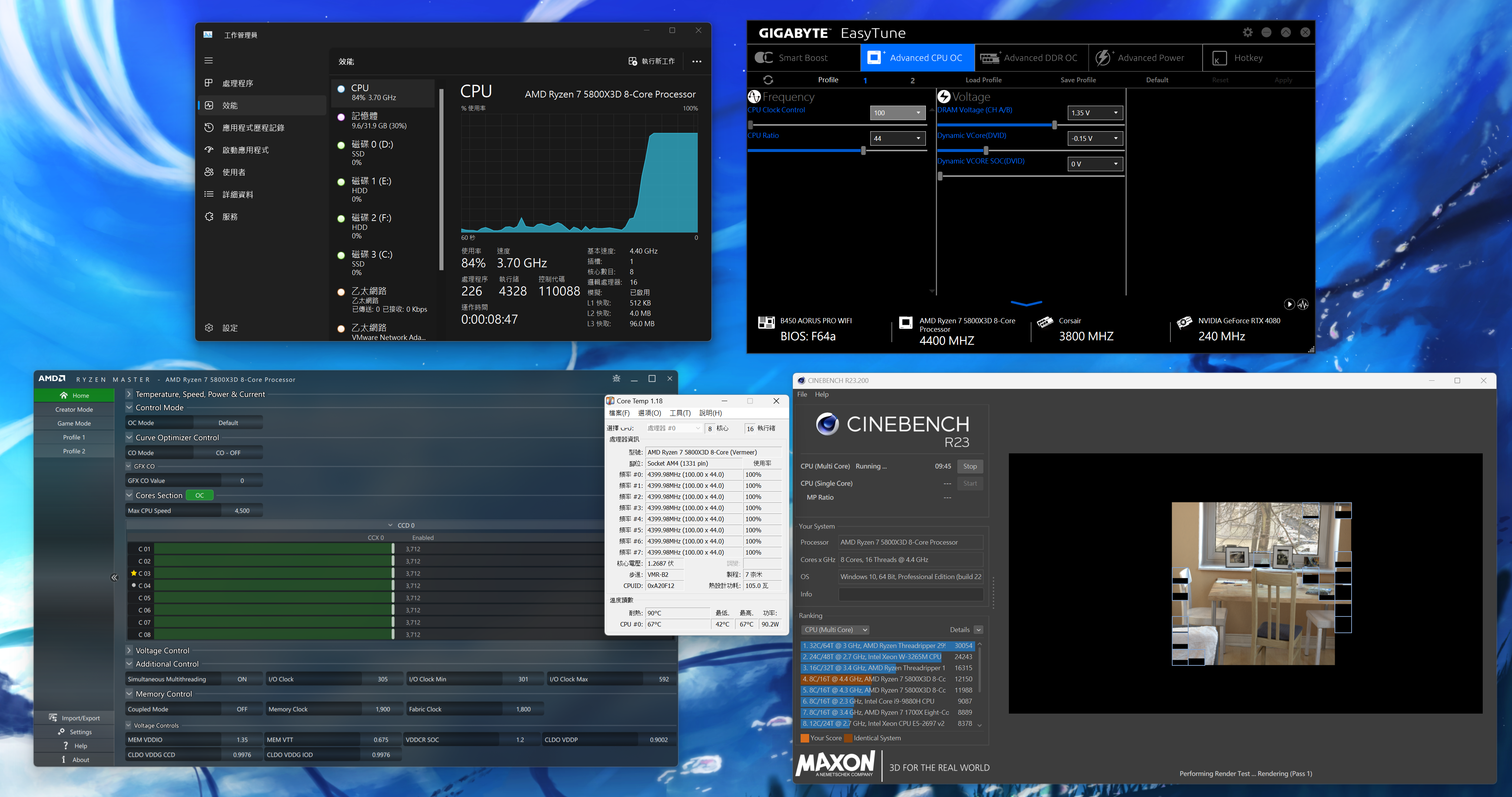
Task: Click Ryzen Master Home icon
Action: click(64, 395)
